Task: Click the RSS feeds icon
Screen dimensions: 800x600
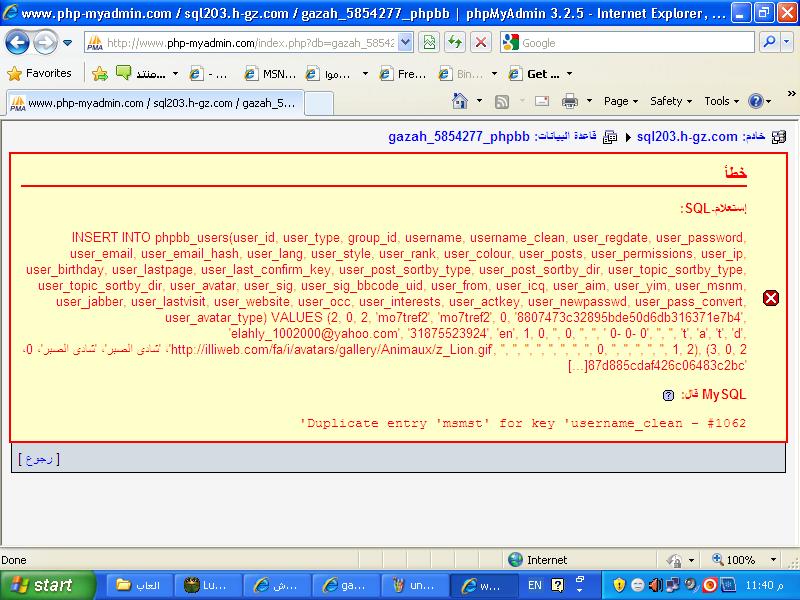Action: point(502,101)
